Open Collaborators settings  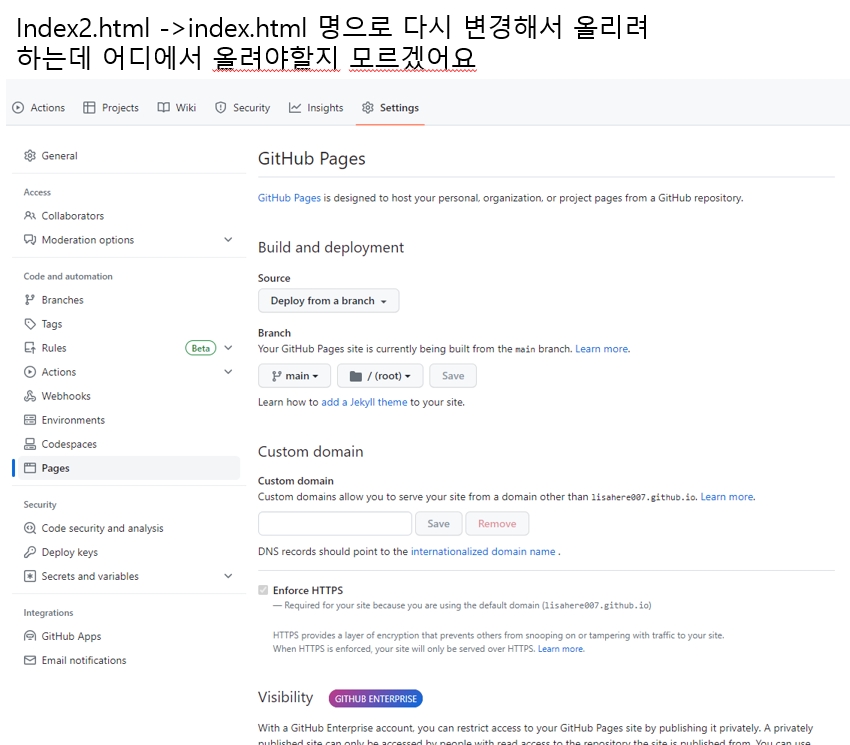[128, 216]
